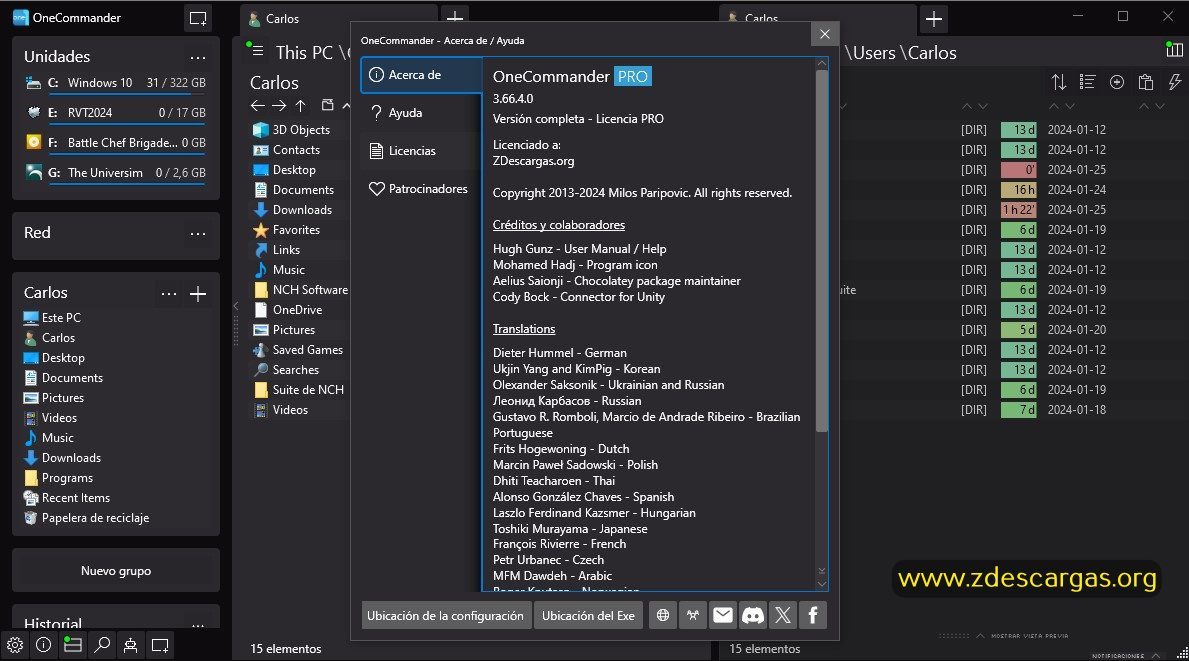This screenshot has width=1189, height=661.
Task: Click the email envelope icon in About dialog
Action: [723, 616]
